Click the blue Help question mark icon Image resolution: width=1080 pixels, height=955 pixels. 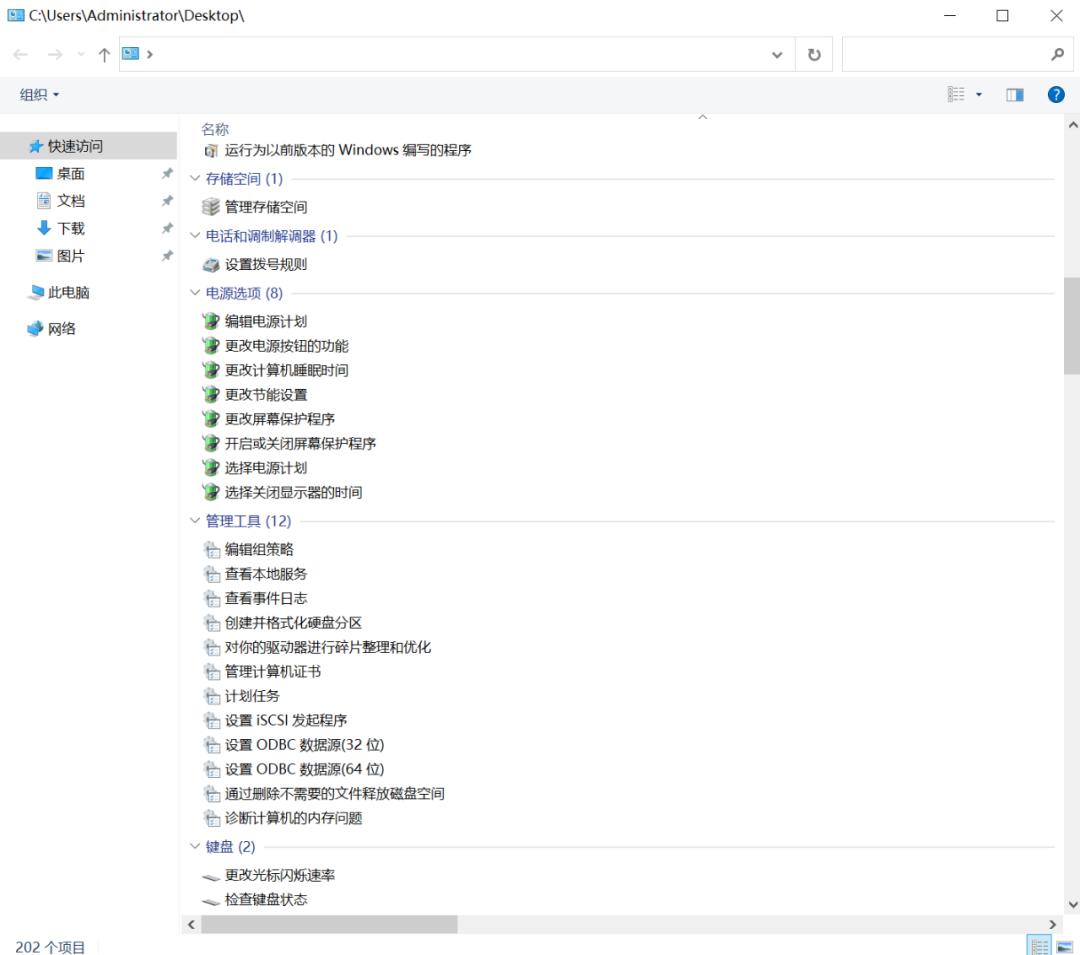click(1056, 95)
